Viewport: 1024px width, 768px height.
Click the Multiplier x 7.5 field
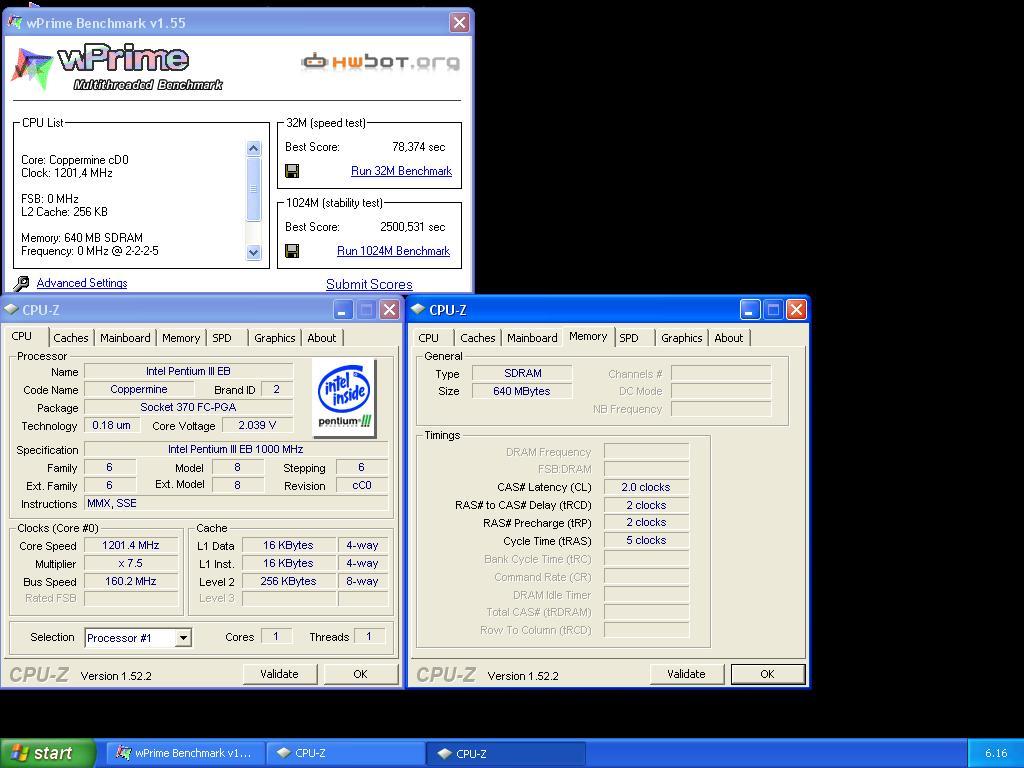pyautogui.click(x=131, y=563)
